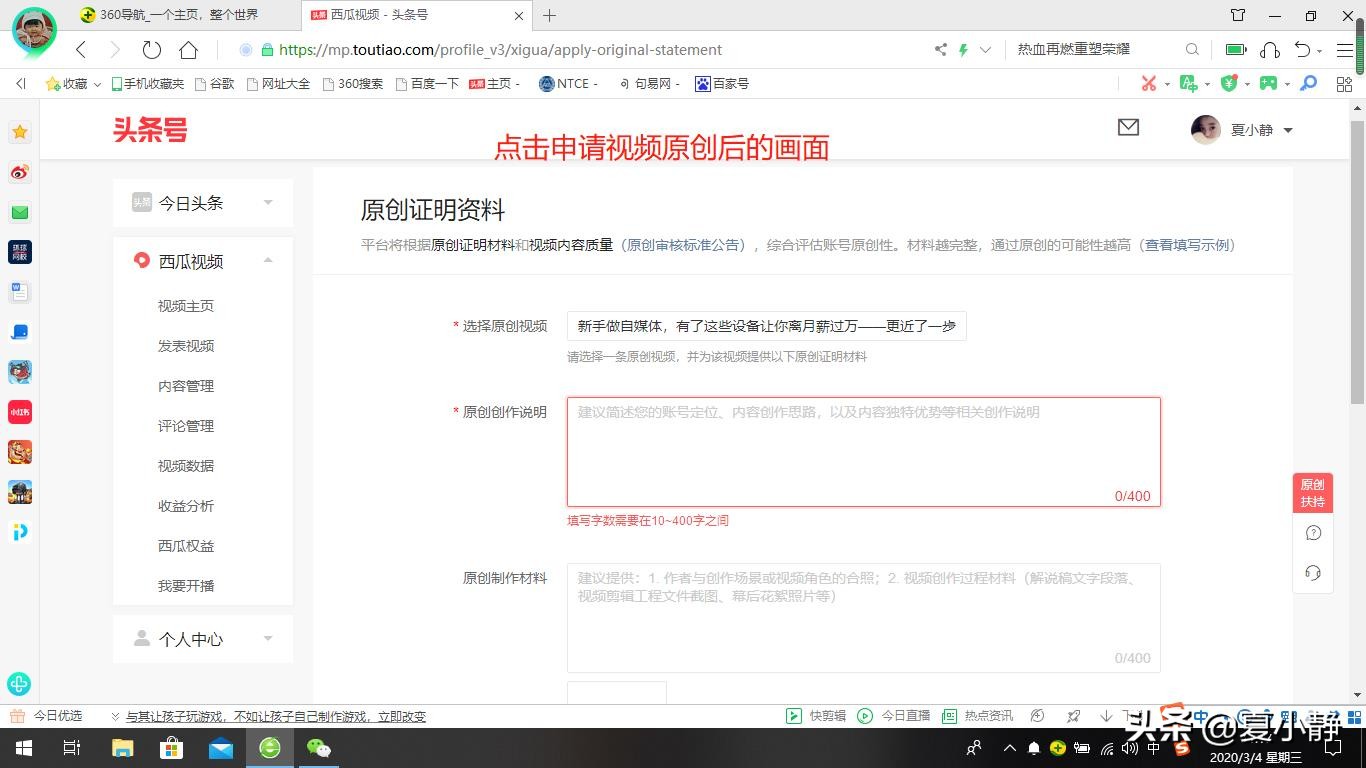Click the search magnifier icon in search box
Screen dimensions: 1366x768
click(1192, 49)
